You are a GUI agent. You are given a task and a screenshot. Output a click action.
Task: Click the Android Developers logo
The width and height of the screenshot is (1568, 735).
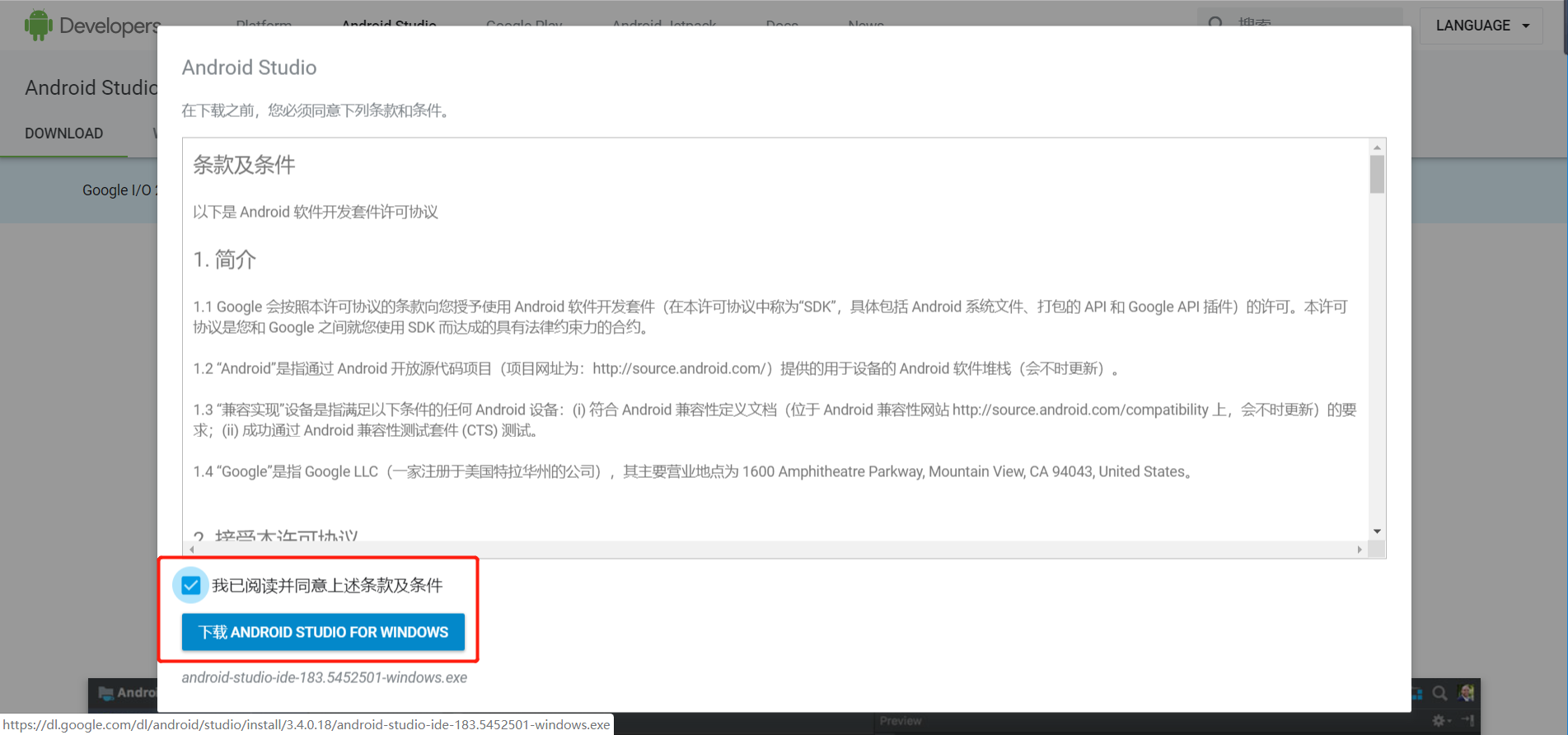point(91,26)
